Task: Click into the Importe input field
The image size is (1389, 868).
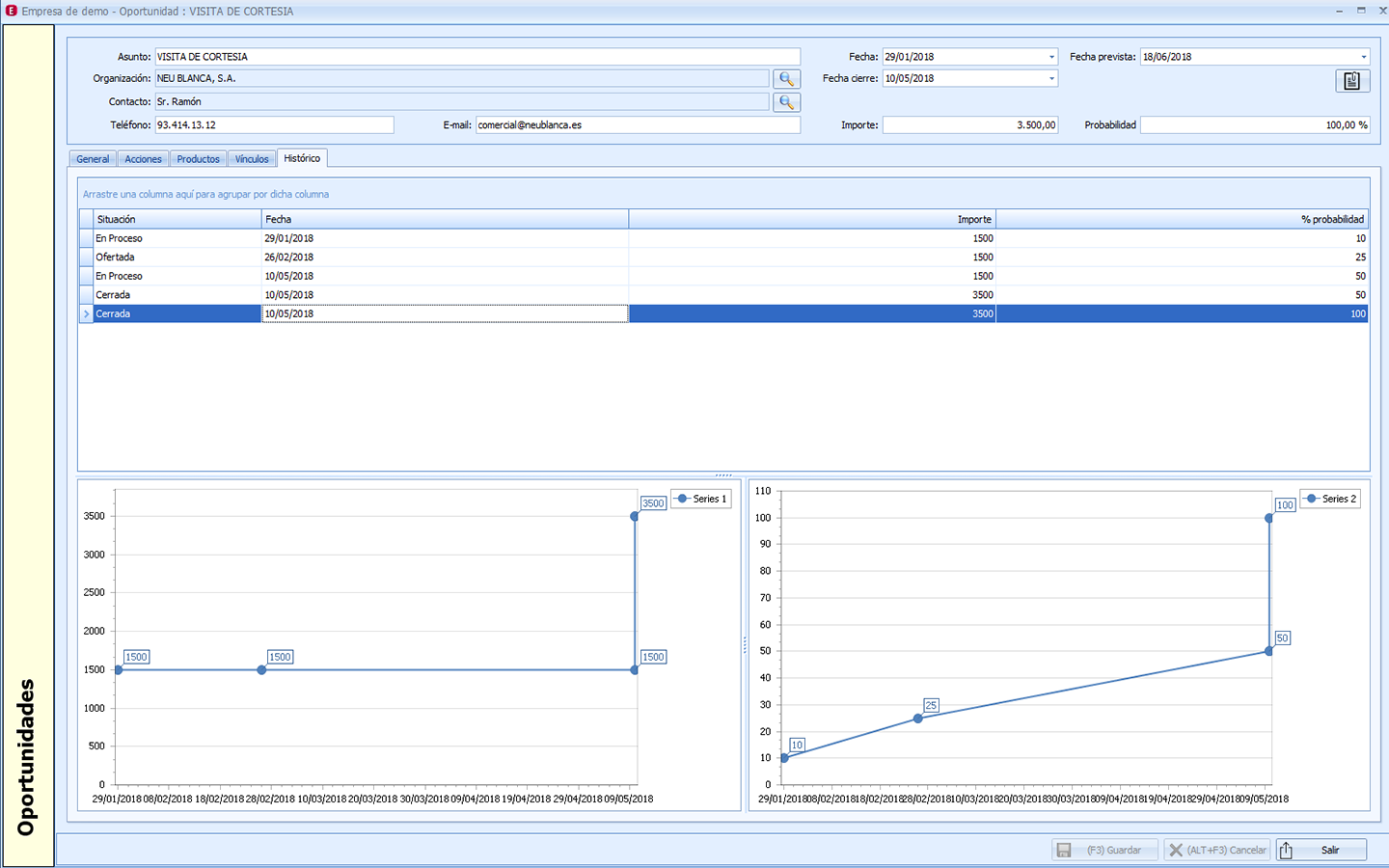Action: pos(969,125)
